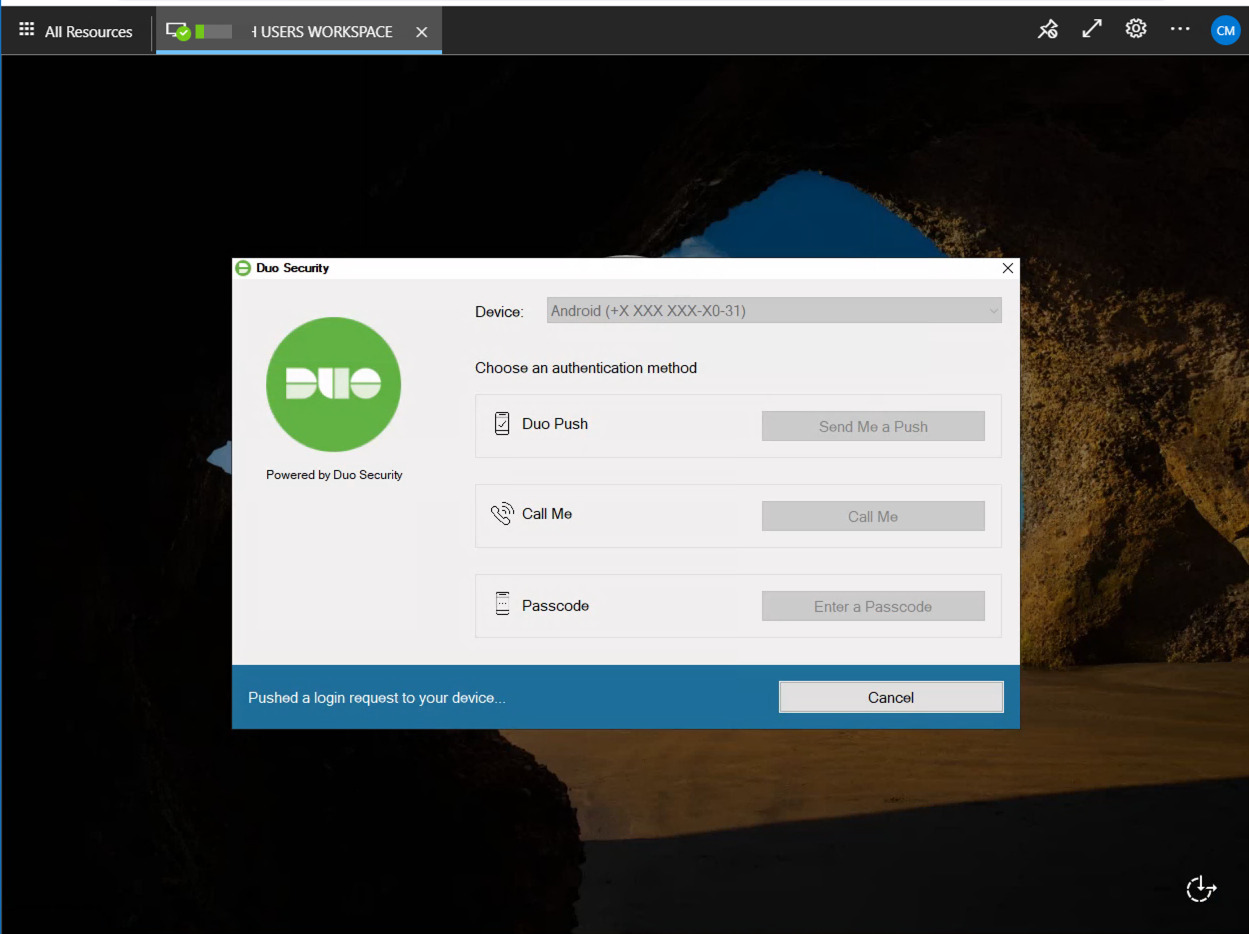The image size is (1249, 934).
Task: Click the Duo Push phone icon
Action: click(502, 424)
